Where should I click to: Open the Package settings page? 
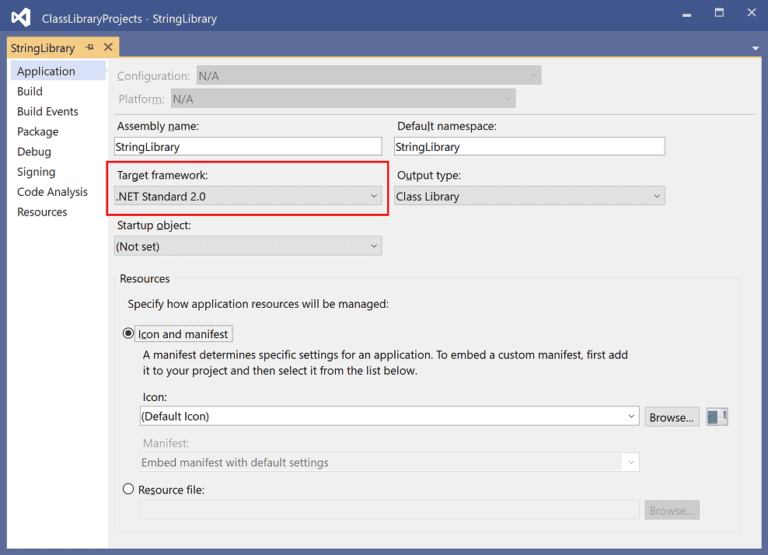[38, 131]
